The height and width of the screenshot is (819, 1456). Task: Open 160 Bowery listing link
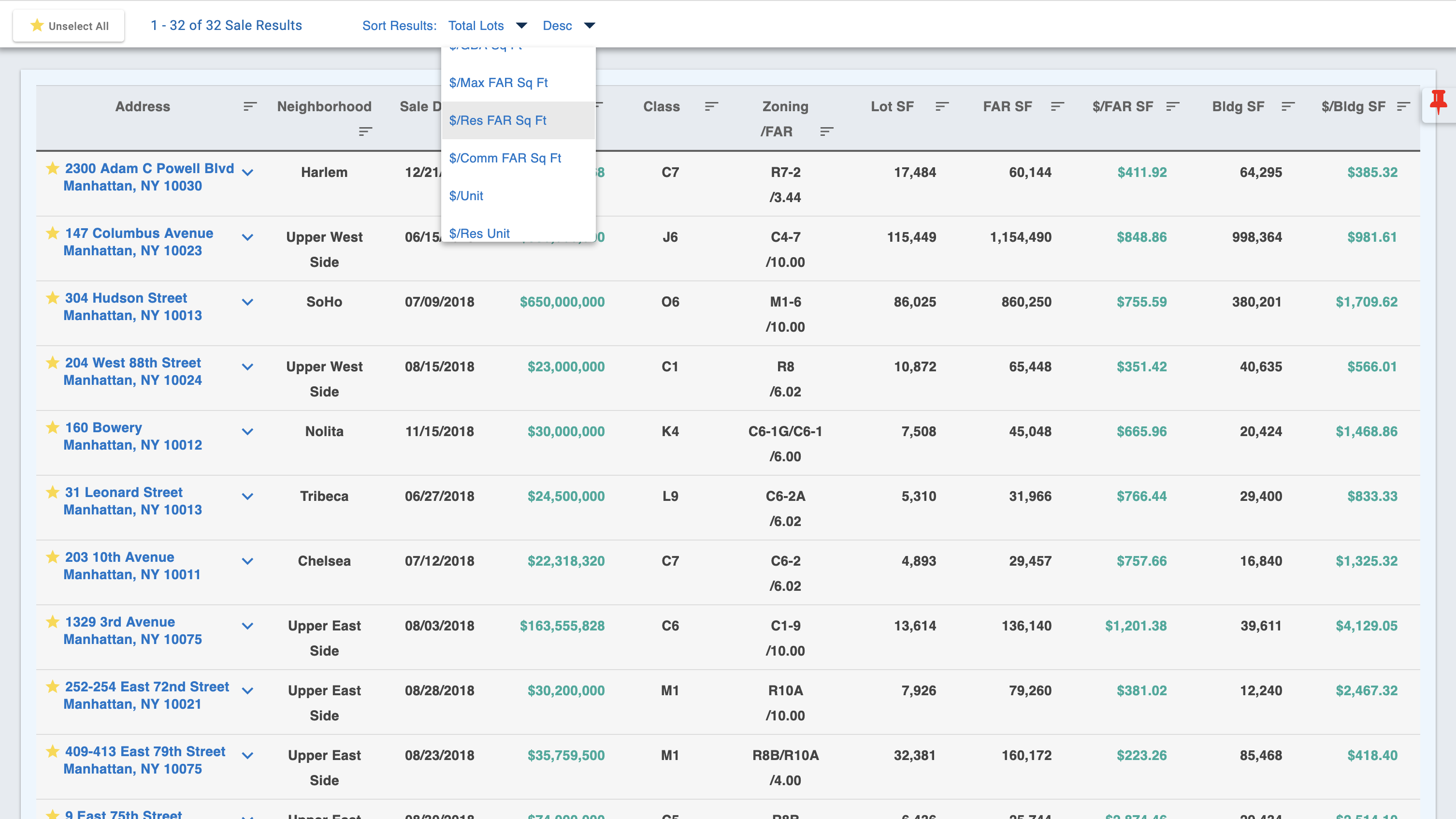pos(132,436)
